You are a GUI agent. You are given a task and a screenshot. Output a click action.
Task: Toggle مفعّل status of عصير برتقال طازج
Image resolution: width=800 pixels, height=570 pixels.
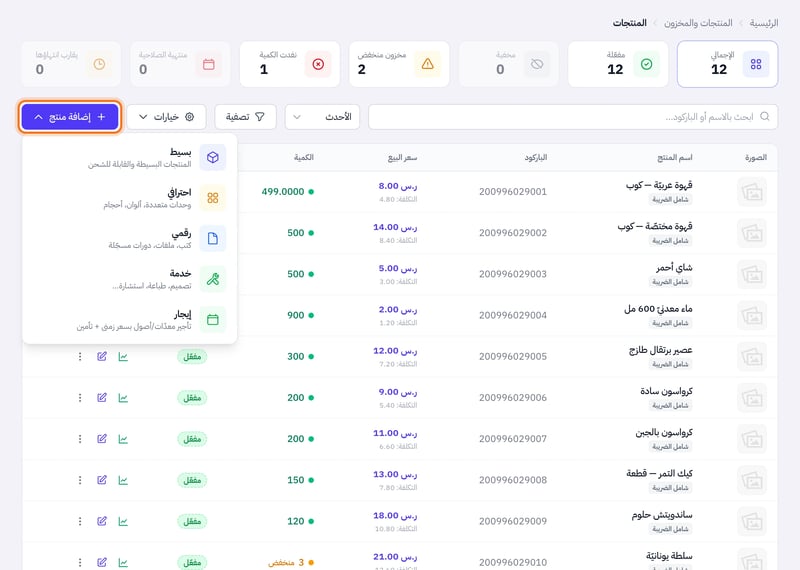pyautogui.click(x=192, y=357)
